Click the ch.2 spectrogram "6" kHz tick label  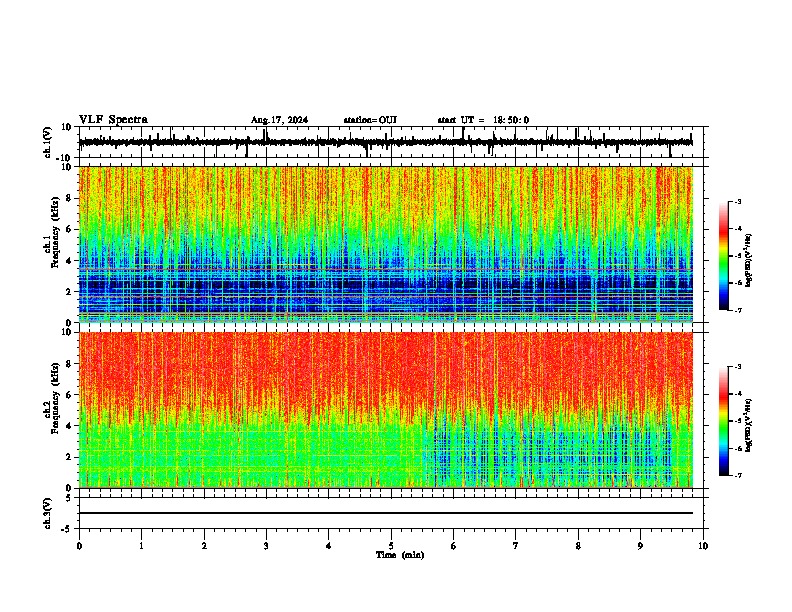point(69,395)
